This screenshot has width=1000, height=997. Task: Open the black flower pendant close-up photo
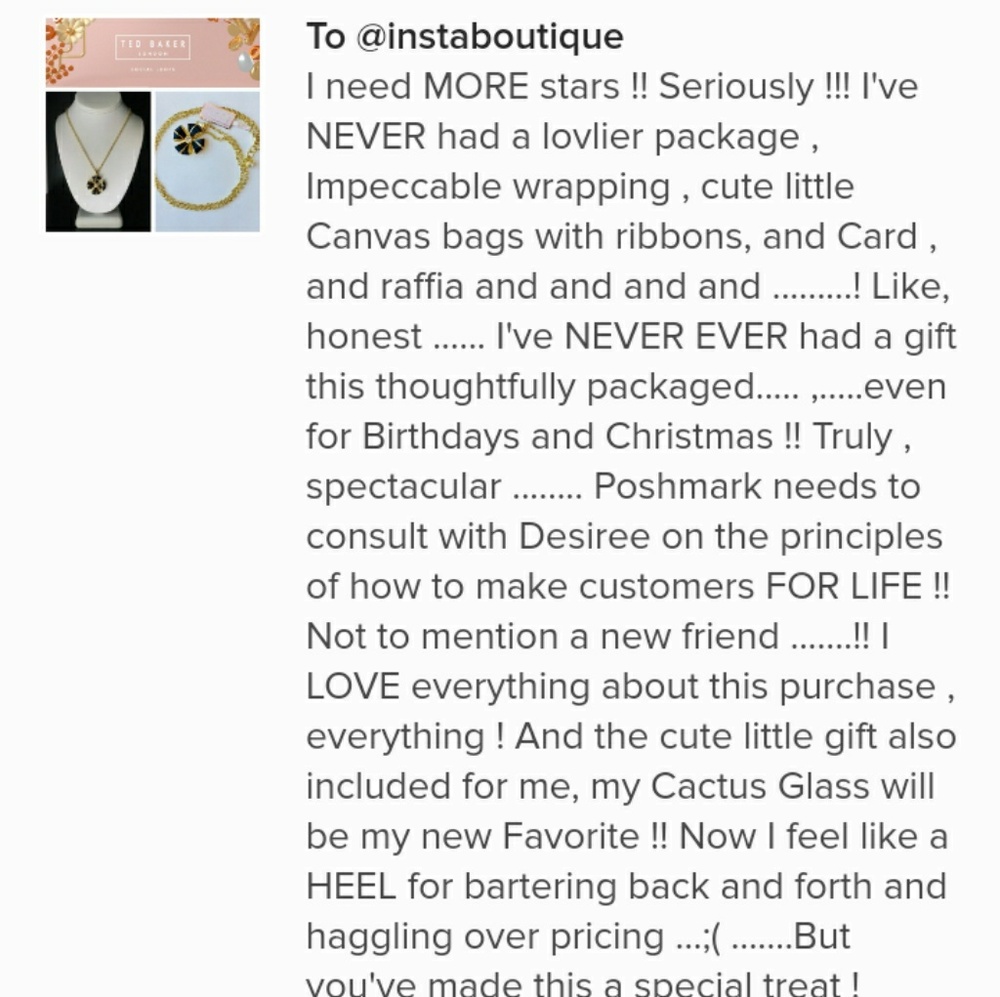[x=208, y=161]
